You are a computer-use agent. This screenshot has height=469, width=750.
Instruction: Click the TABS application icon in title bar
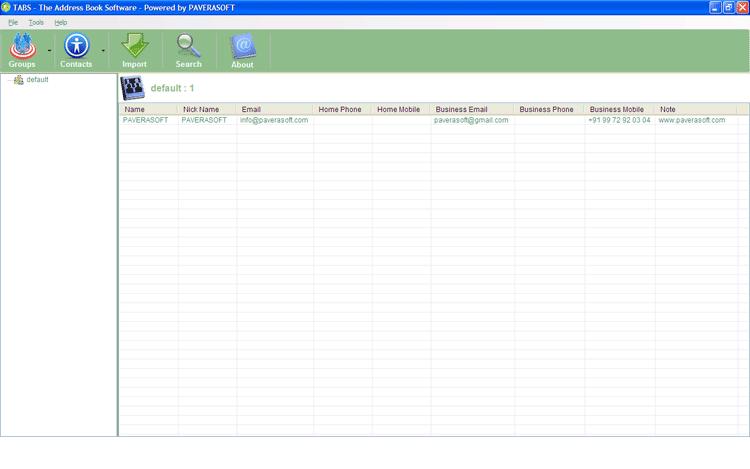(x=6, y=7)
